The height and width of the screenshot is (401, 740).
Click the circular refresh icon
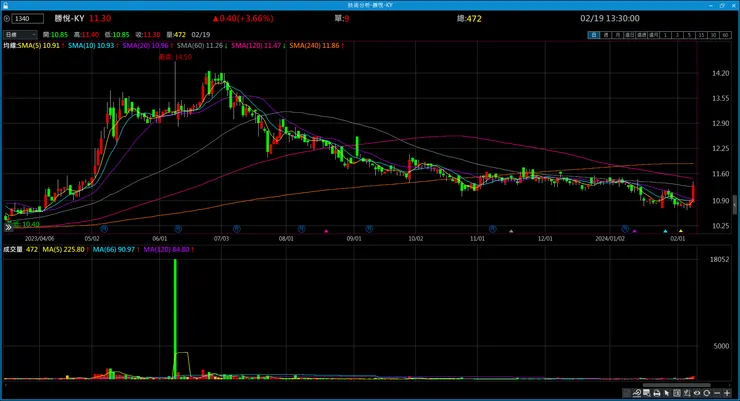(x=706, y=393)
